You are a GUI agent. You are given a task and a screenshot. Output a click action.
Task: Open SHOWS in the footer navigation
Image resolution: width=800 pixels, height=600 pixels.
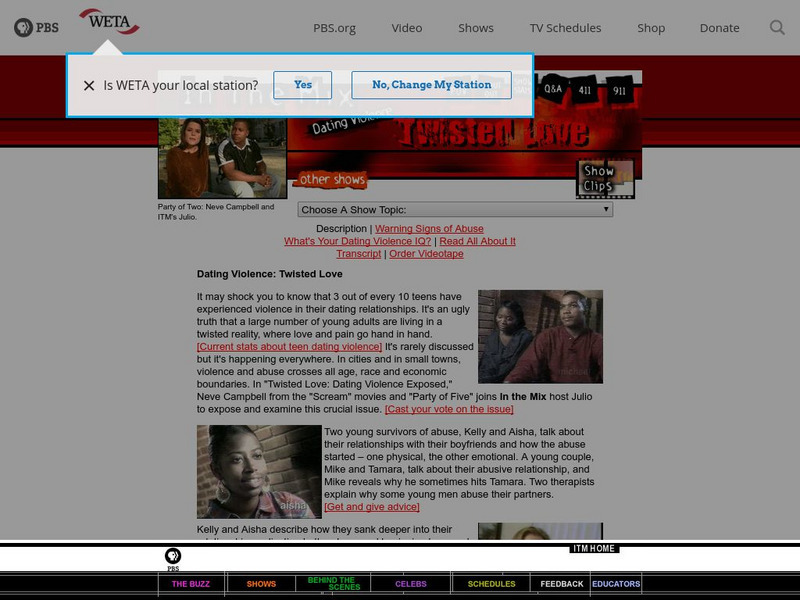point(261,584)
